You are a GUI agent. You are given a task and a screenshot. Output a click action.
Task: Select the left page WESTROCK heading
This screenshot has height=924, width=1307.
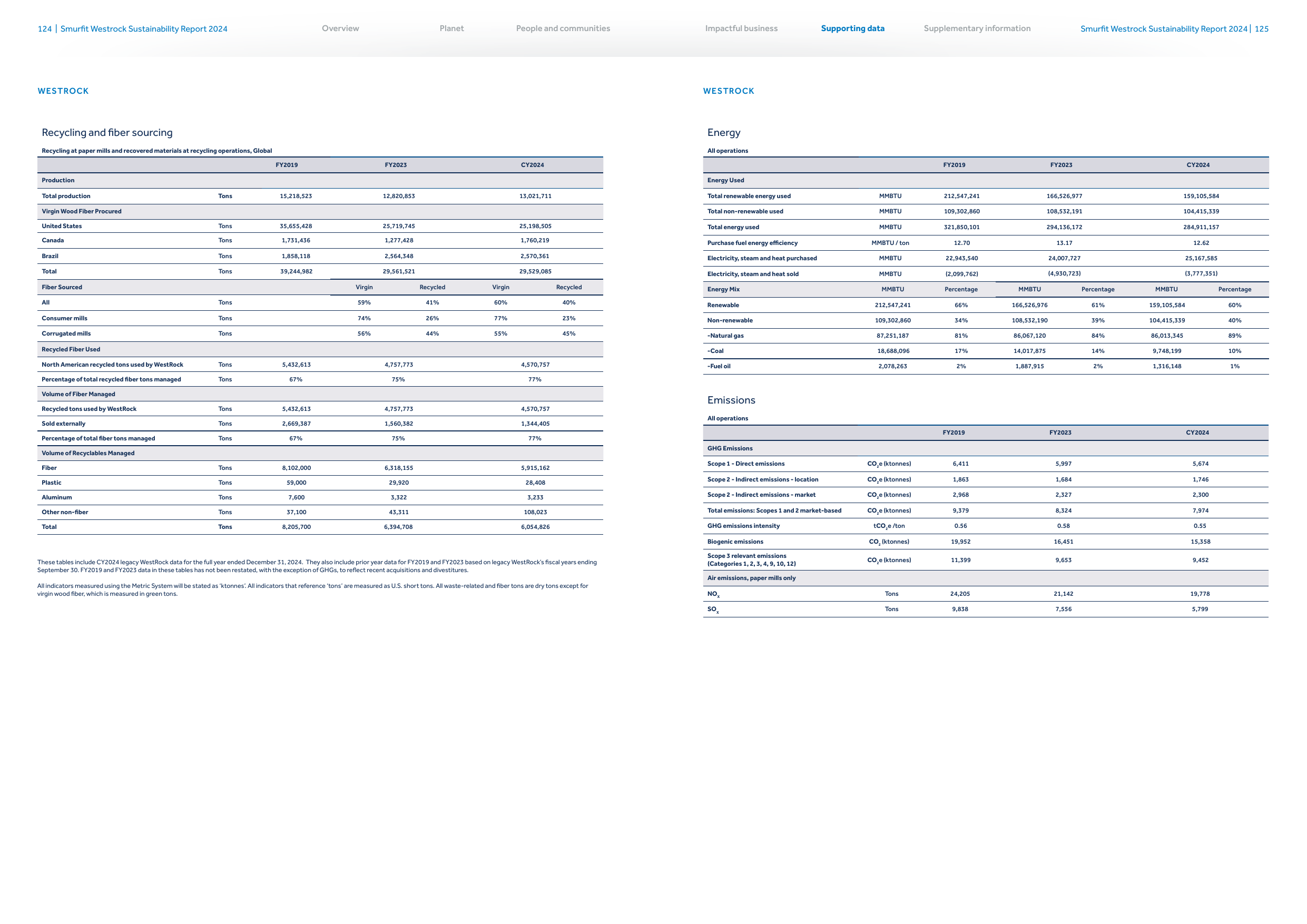[x=63, y=91]
